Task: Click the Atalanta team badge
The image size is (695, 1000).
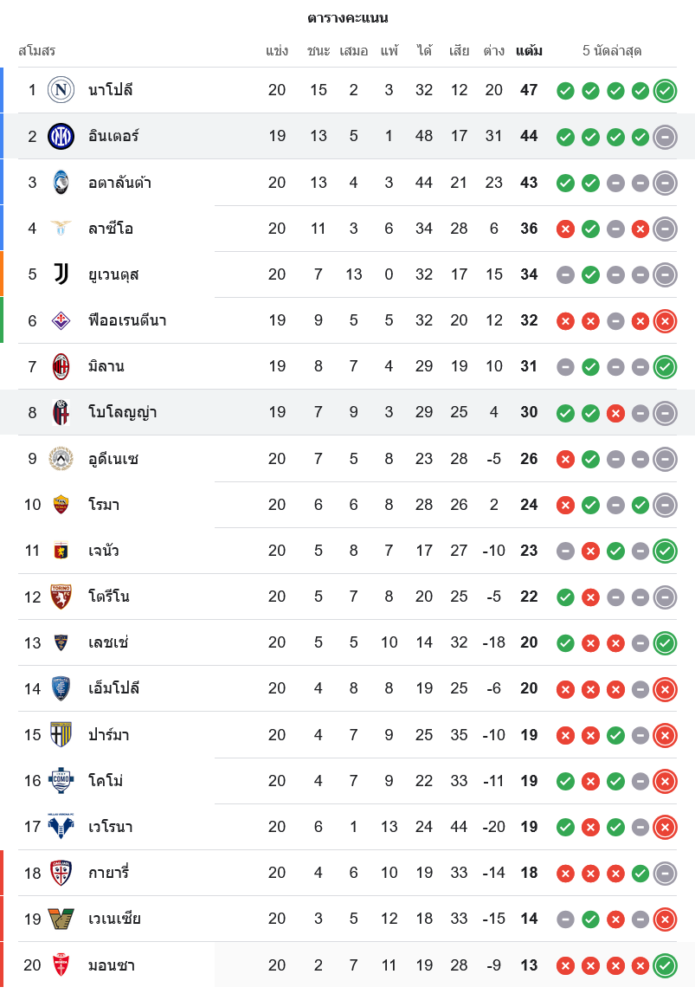Action: [x=61, y=182]
